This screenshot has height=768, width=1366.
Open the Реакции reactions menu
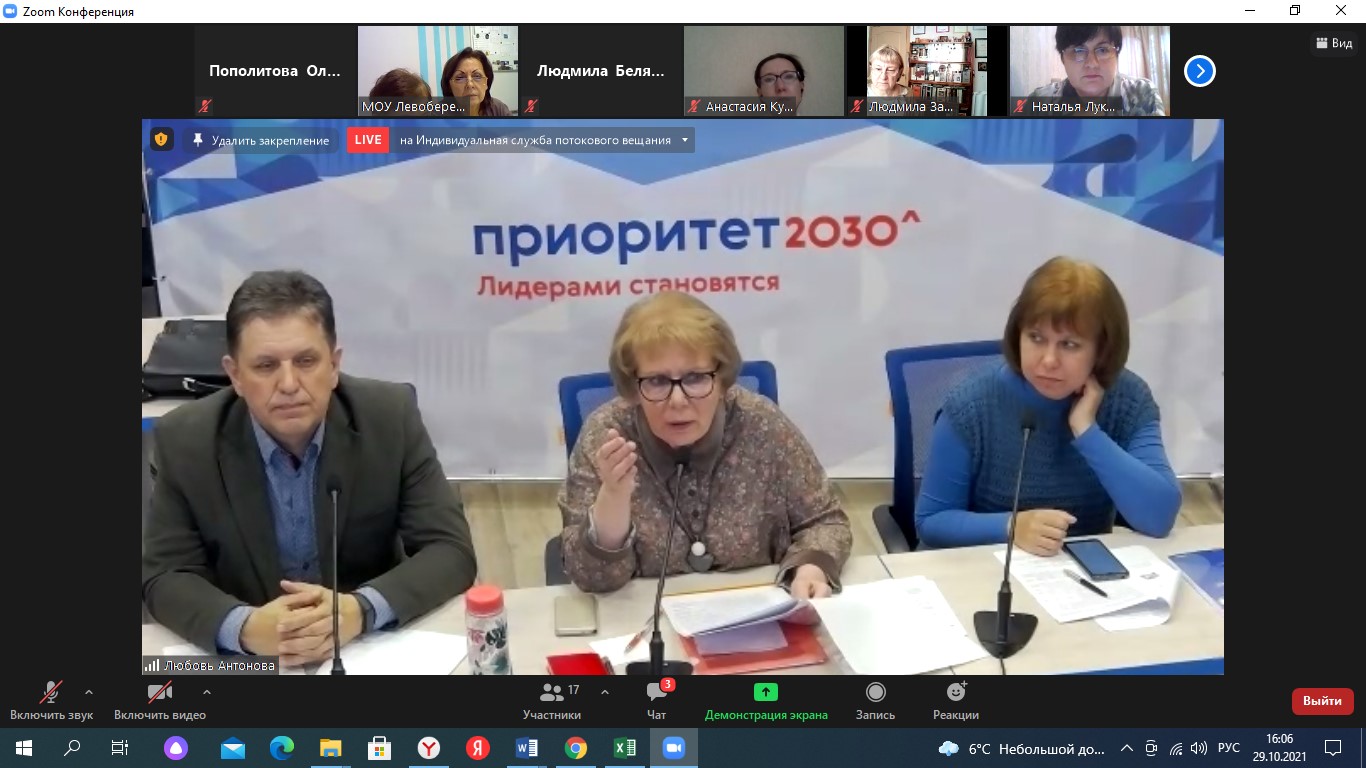[x=956, y=701]
